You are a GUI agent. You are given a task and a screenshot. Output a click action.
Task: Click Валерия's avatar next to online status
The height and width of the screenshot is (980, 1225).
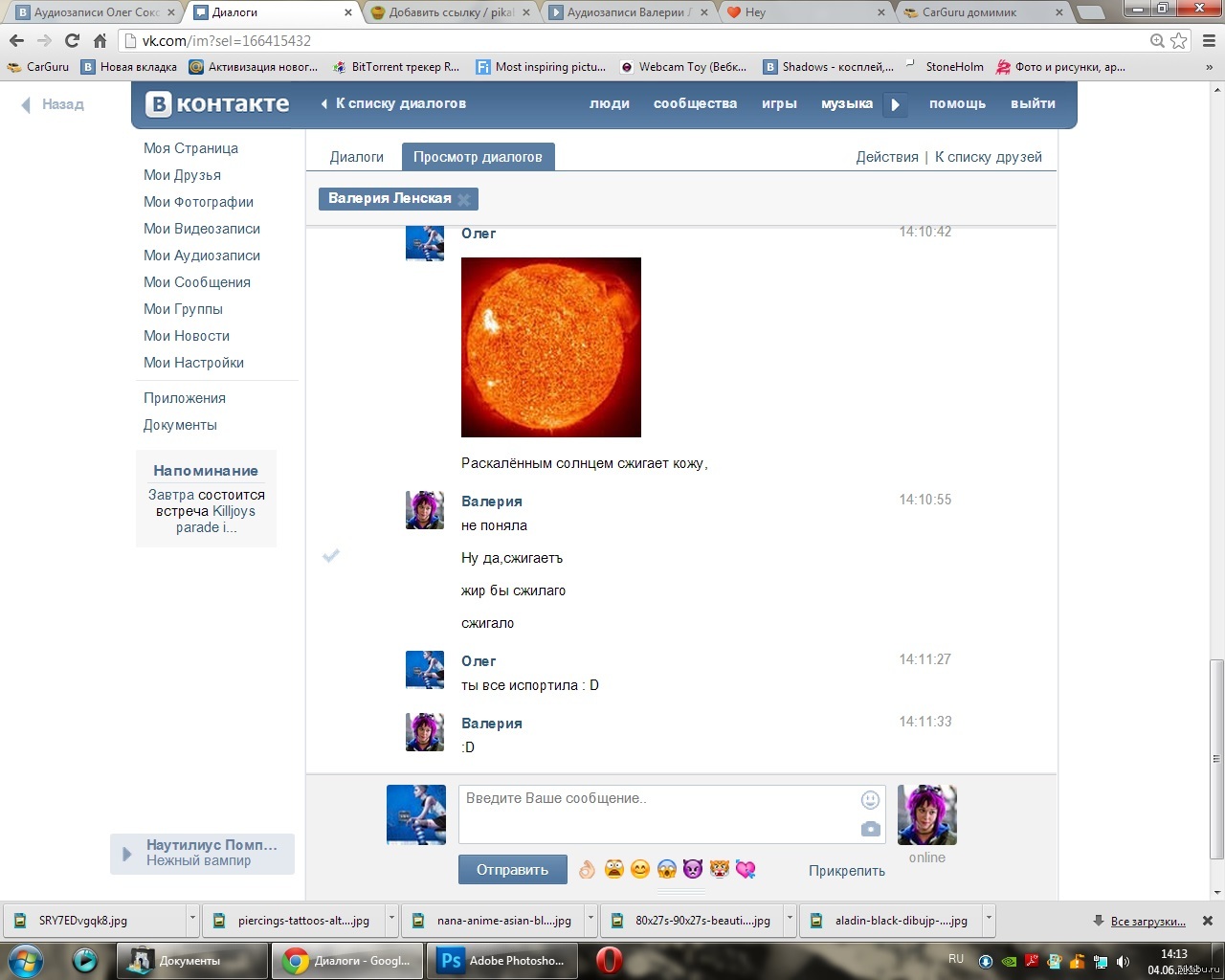tap(926, 814)
